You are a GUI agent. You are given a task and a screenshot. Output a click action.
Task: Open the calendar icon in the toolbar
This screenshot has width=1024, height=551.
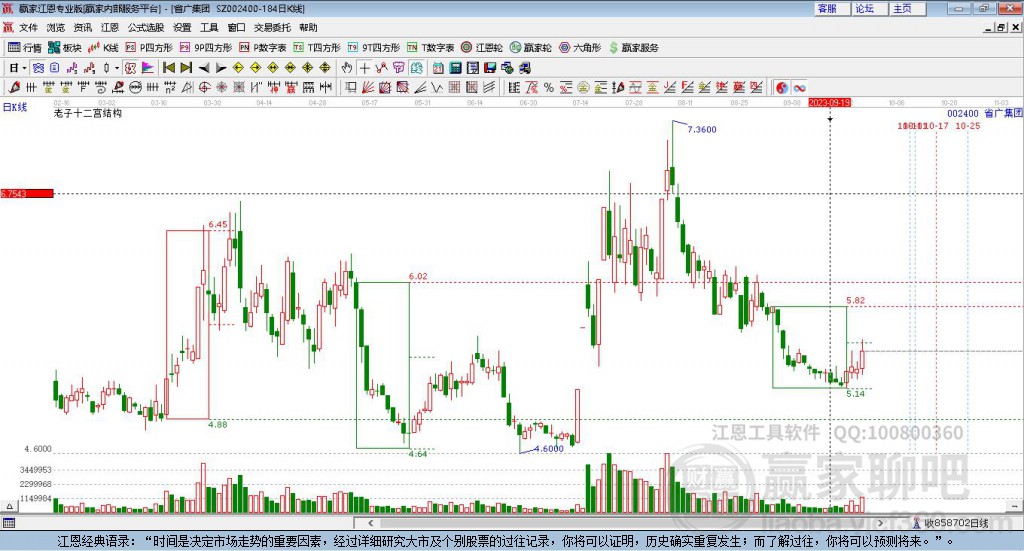click(438, 68)
